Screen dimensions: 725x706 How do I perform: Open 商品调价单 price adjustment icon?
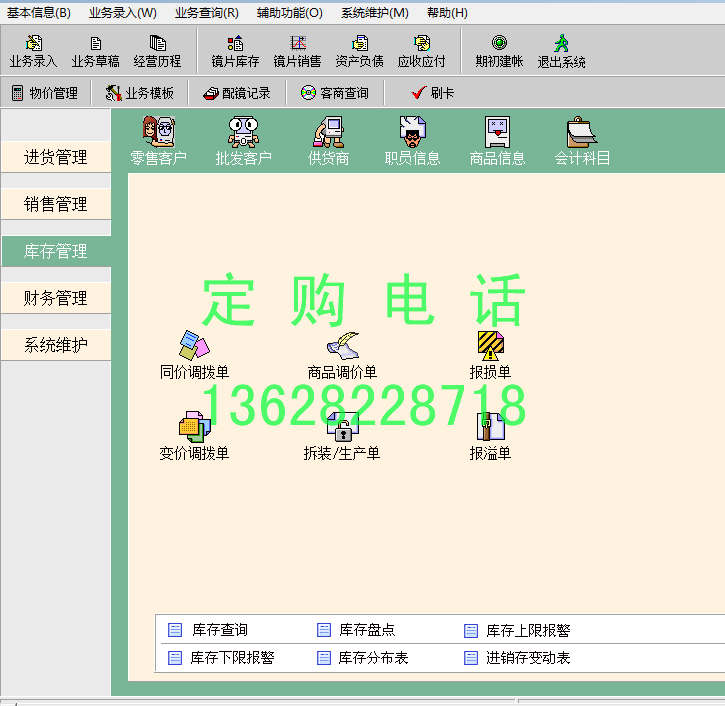[342, 355]
